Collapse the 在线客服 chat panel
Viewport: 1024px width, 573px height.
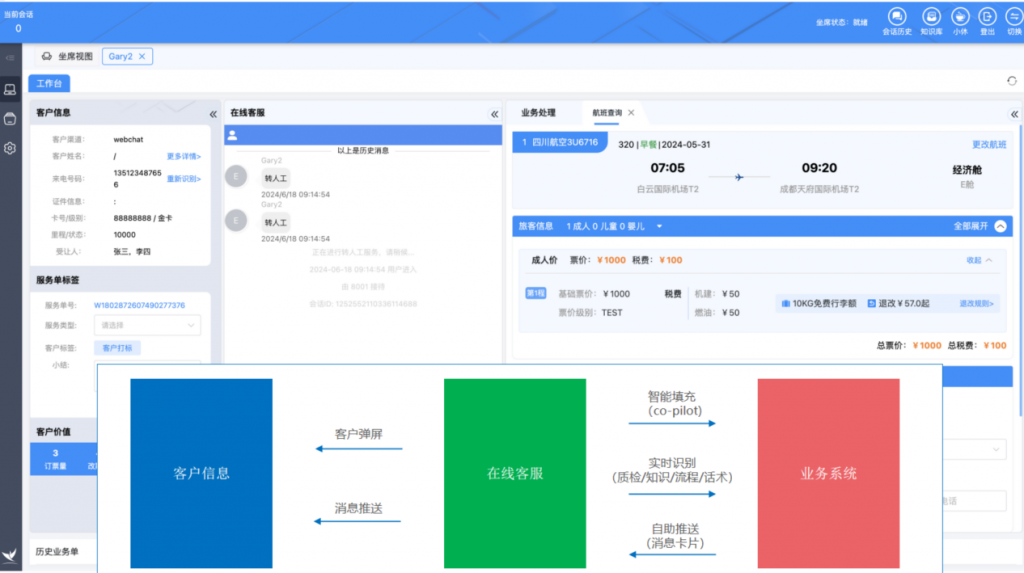click(494, 114)
